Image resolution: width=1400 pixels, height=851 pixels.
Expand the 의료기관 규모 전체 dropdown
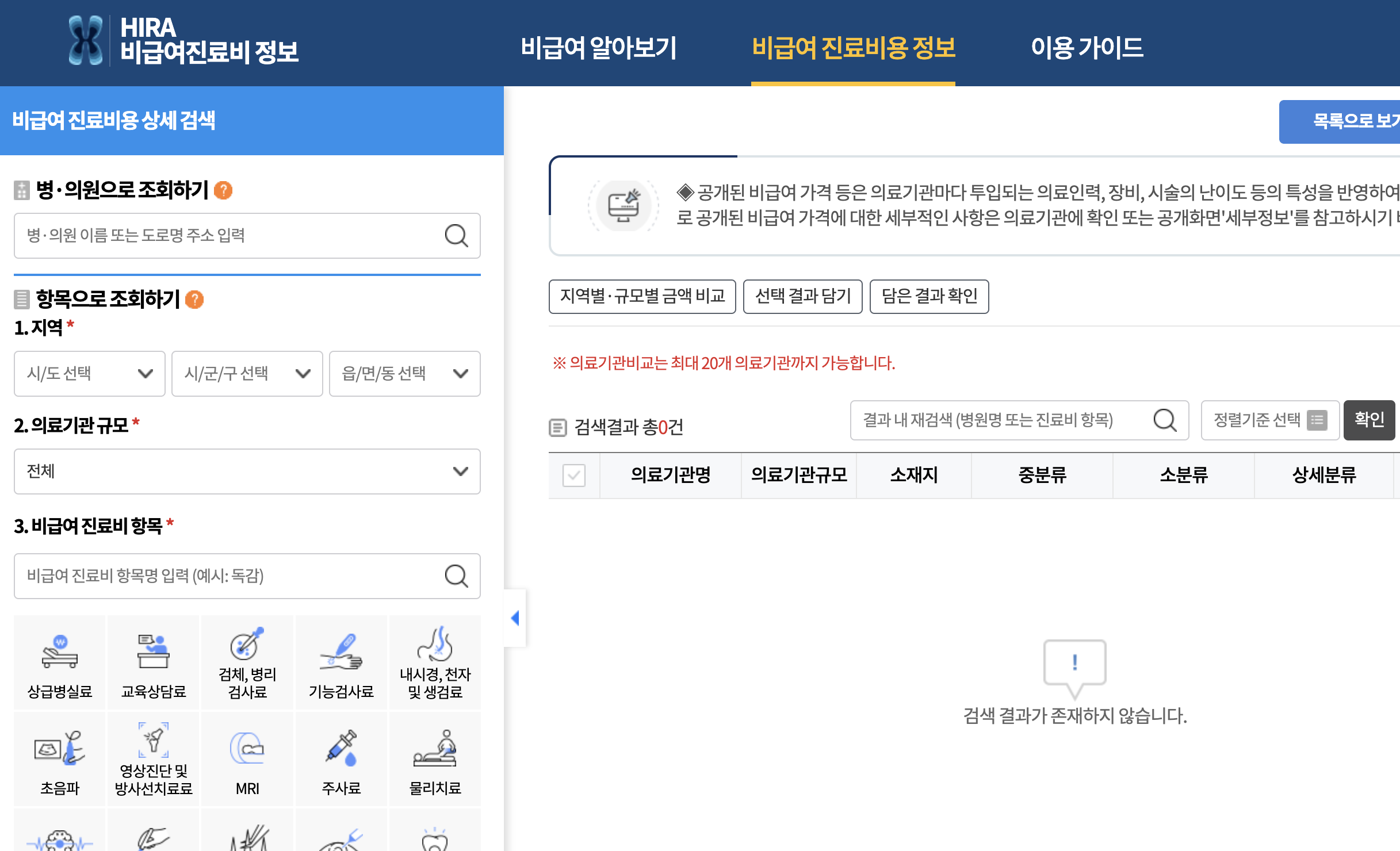247,471
